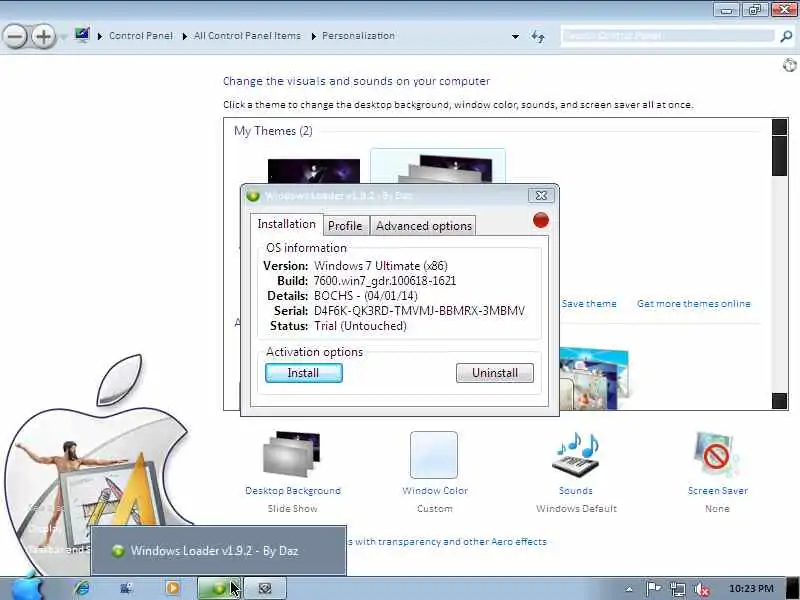Switch to the Profile tab
This screenshot has width=800, height=600.
tap(345, 226)
